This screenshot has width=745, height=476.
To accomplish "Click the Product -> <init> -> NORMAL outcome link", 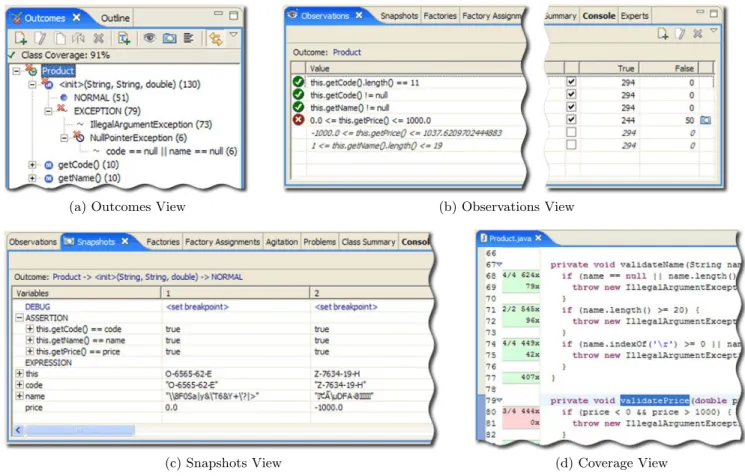I will pos(147,277).
